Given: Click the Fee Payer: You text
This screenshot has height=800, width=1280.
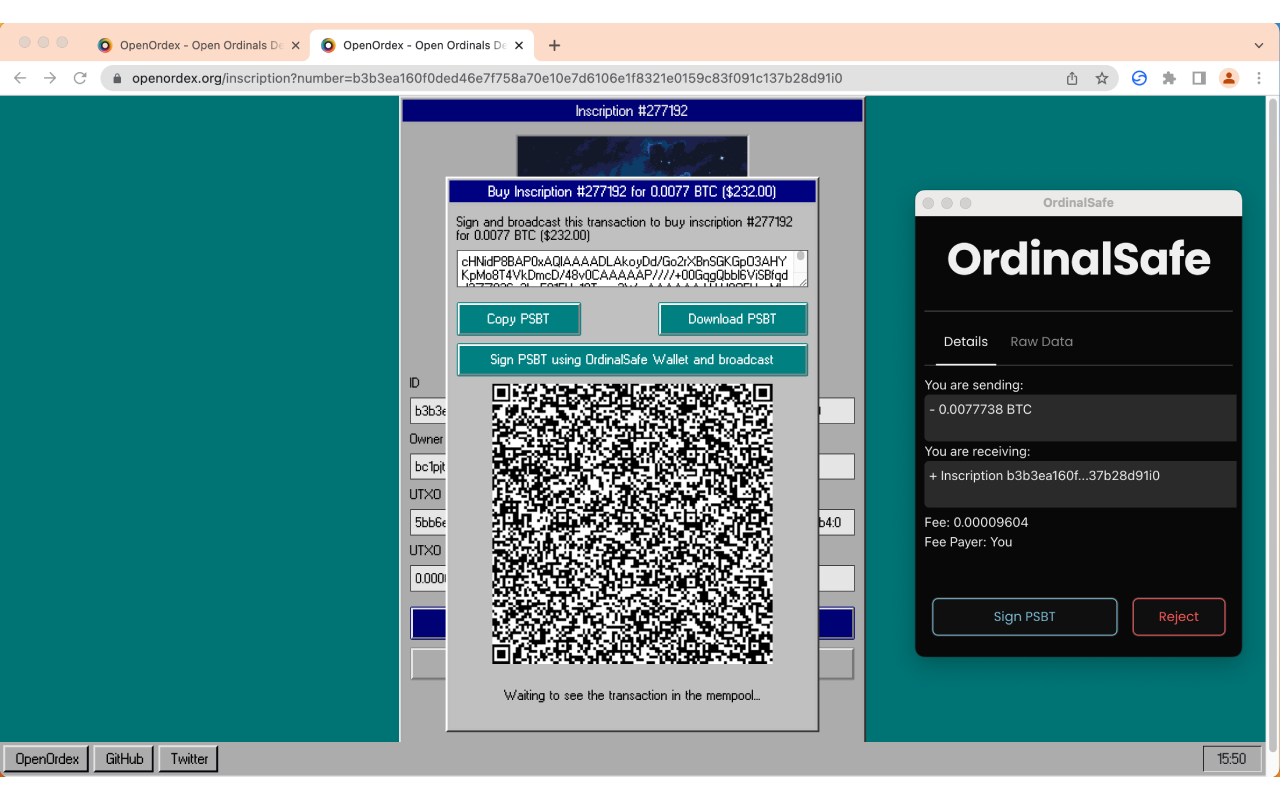Looking at the screenshot, I should point(968,542).
